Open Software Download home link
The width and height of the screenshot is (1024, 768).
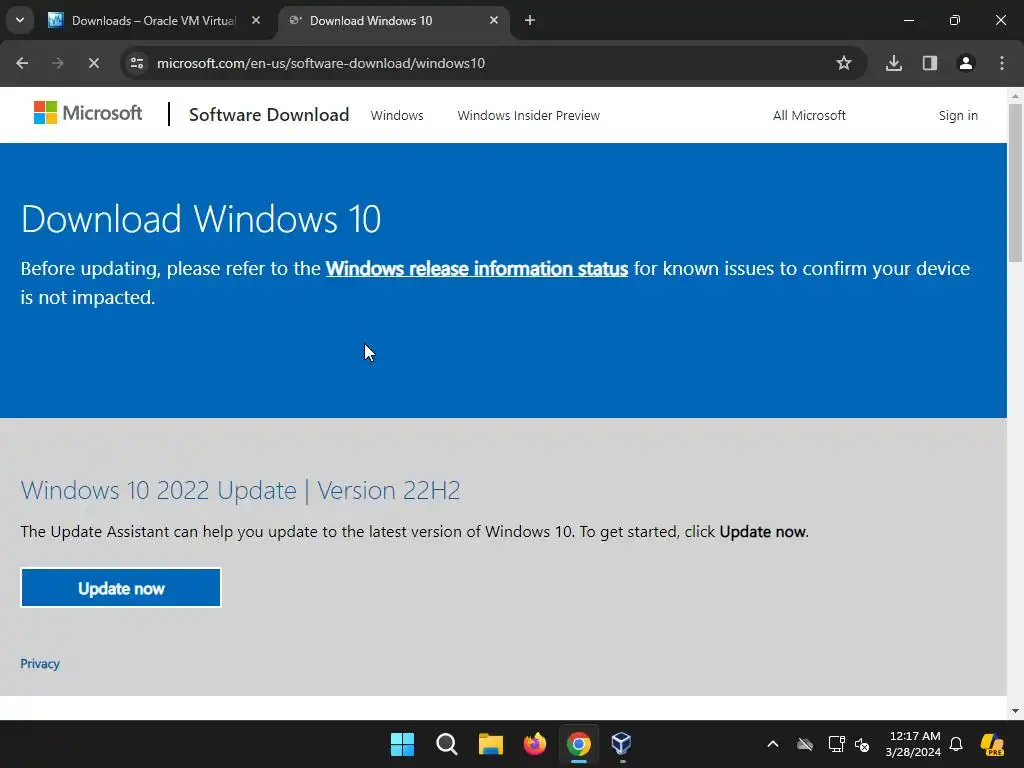click(x=269, y=115)
